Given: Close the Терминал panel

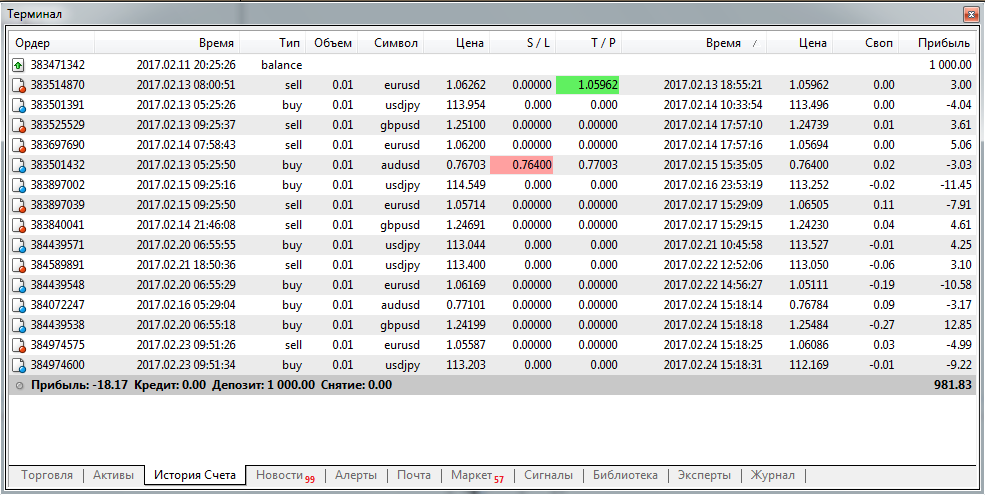Looking at the screenshot, I should coord(973,13).
